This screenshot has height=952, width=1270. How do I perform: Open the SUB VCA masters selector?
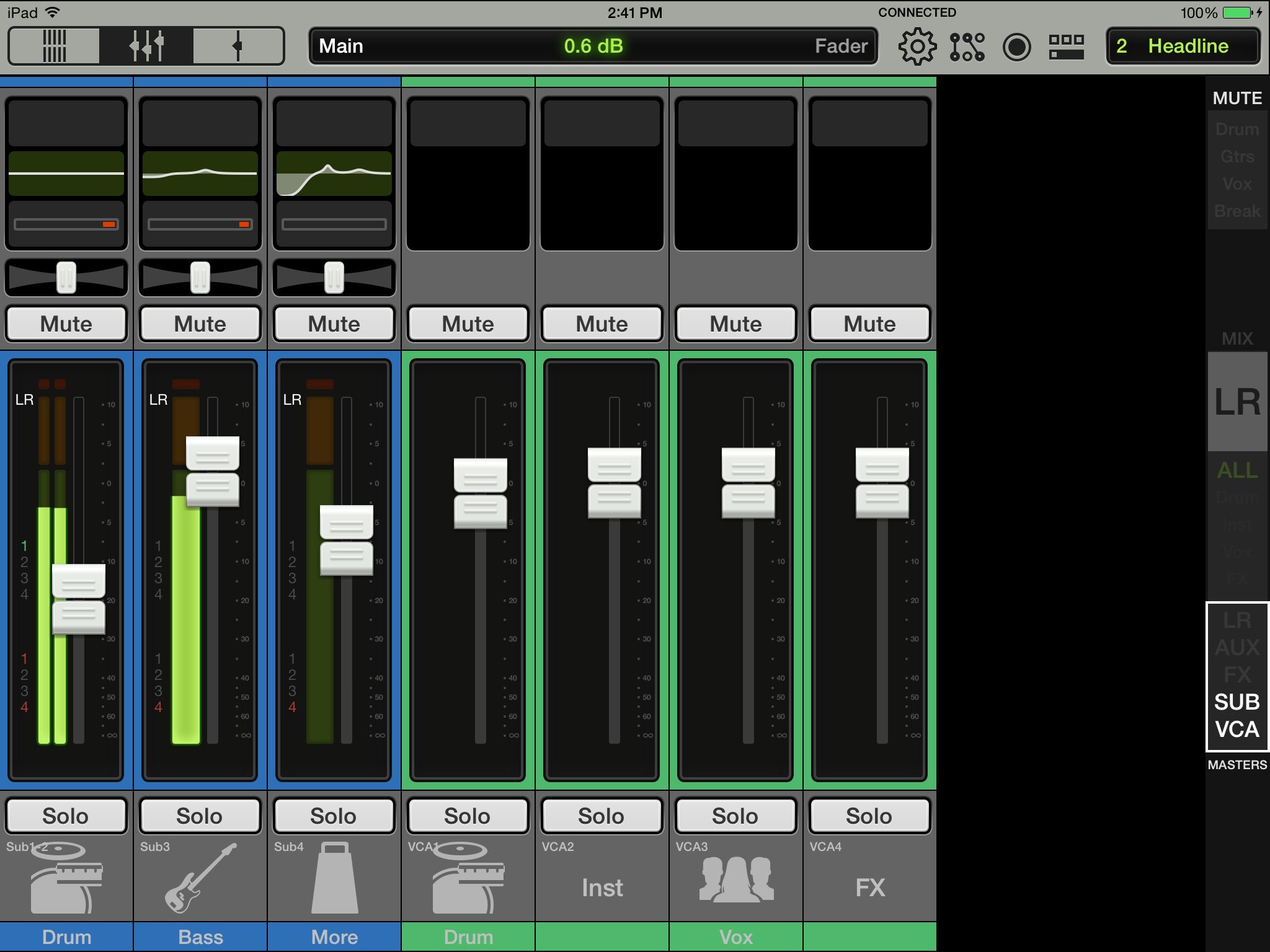click(1237, 715)
